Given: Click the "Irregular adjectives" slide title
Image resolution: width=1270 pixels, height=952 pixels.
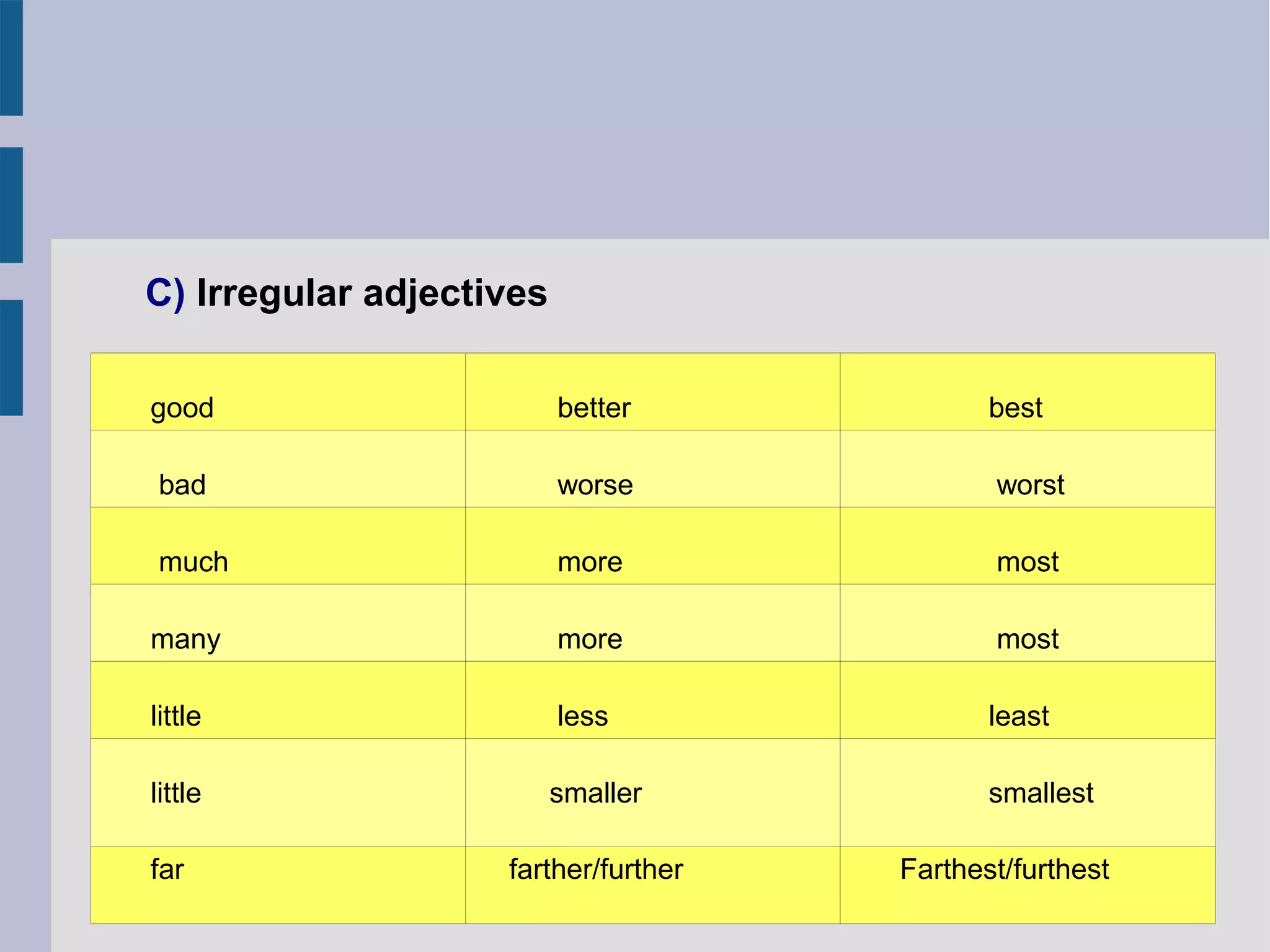Looking at the screenshot, I should [x=371, y=293].
